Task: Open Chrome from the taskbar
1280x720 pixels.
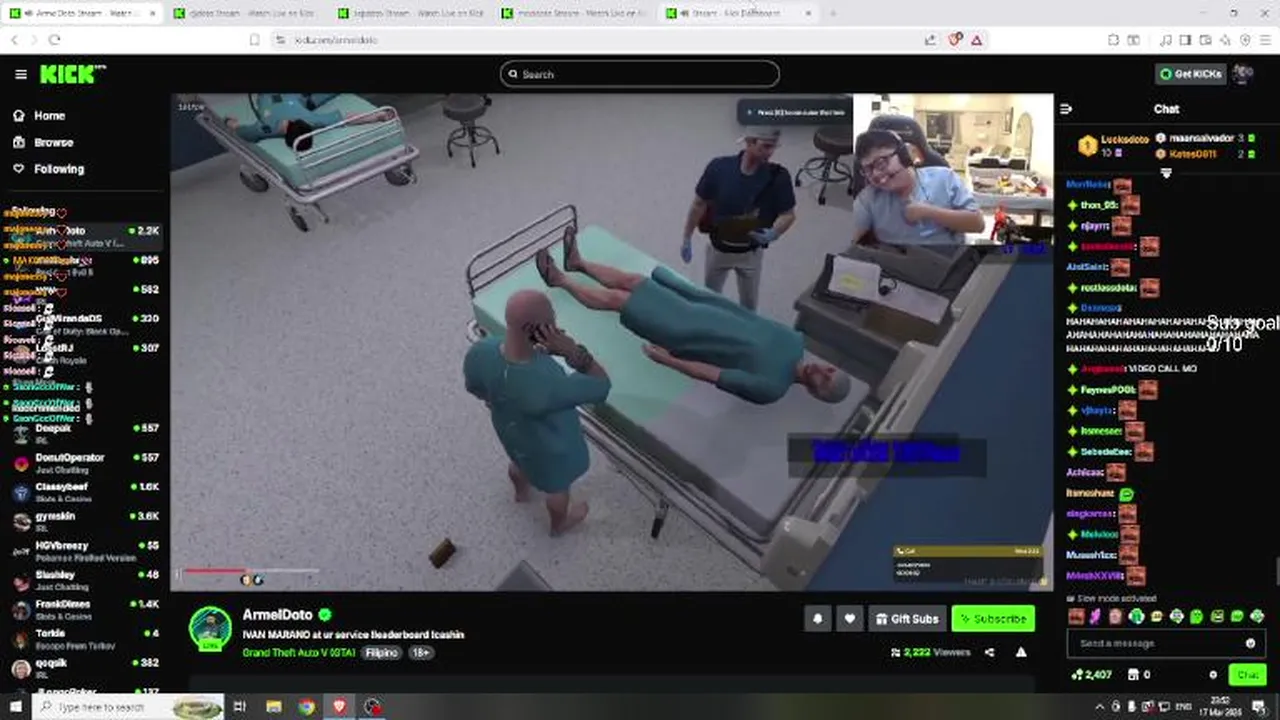Action: 306,707
